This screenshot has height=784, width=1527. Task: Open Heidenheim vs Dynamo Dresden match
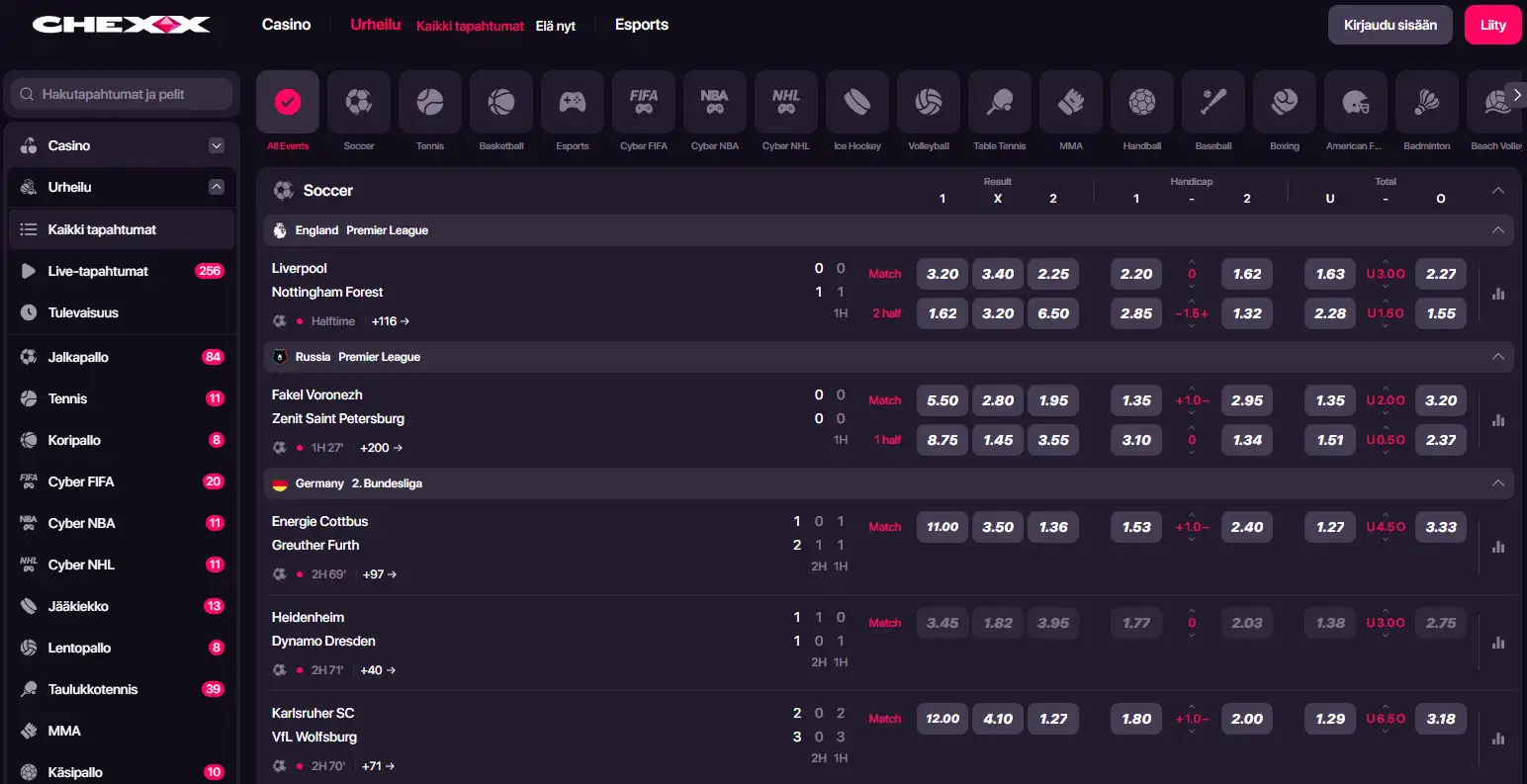323,629
